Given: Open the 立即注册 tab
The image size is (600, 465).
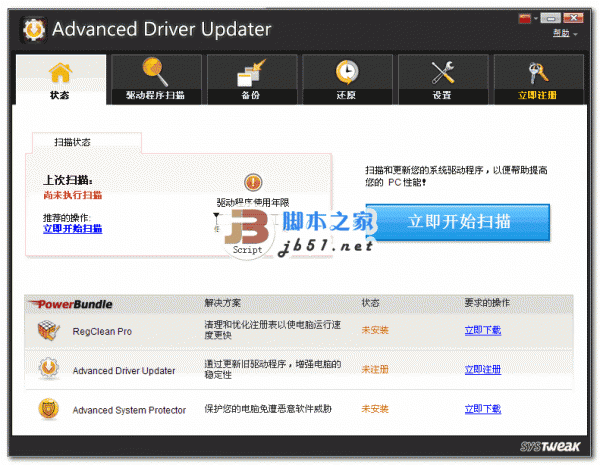Looking at the screenshot, I should coord(538,80).
